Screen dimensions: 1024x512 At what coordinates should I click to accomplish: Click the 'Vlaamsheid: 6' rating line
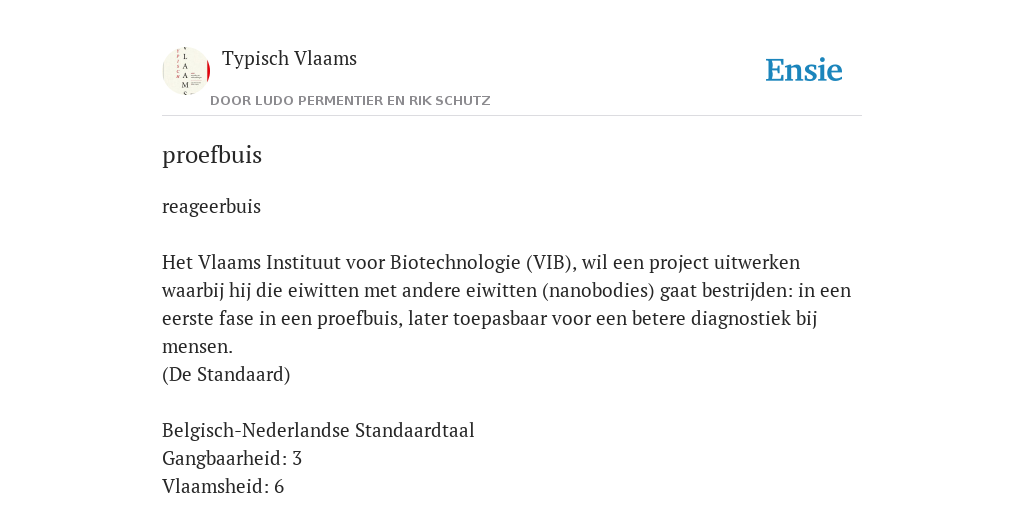[223, 487]
